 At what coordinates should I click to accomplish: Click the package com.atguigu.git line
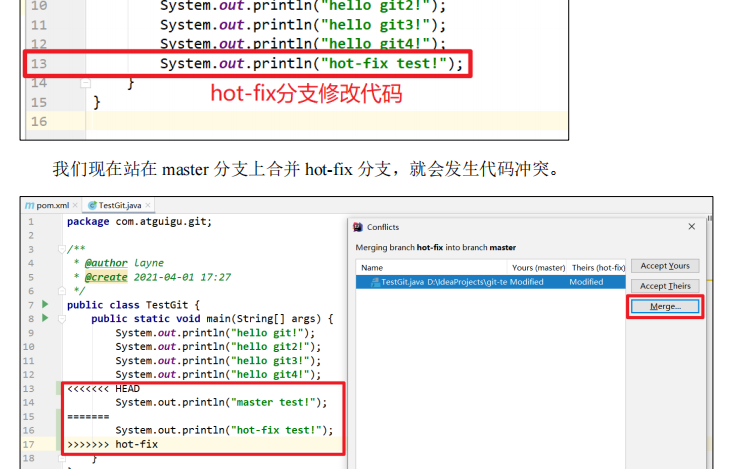[x=139, y=221]
